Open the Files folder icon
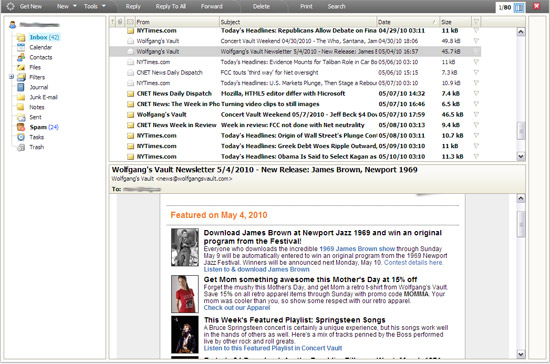550x364 pixels. coord(21,67)
